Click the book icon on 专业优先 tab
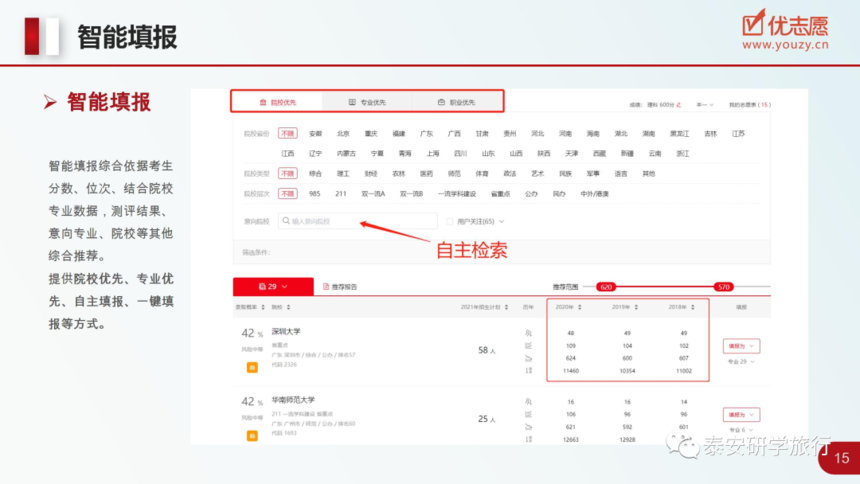860x484 pixels. pos(352,102)
